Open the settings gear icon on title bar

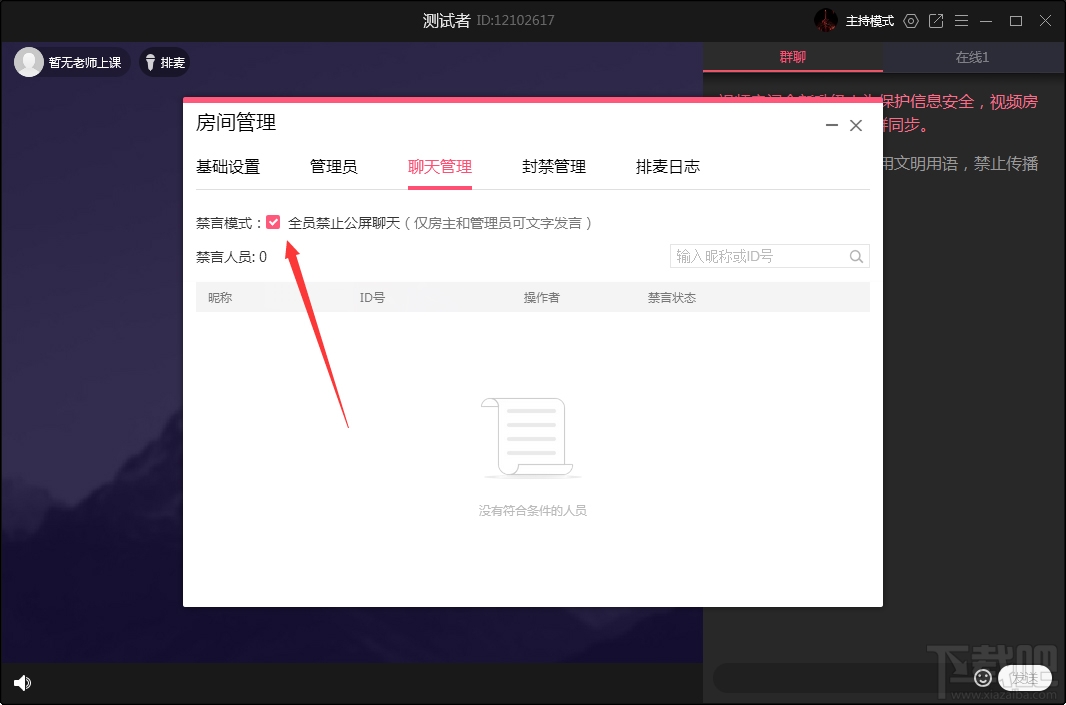(910, 20)
